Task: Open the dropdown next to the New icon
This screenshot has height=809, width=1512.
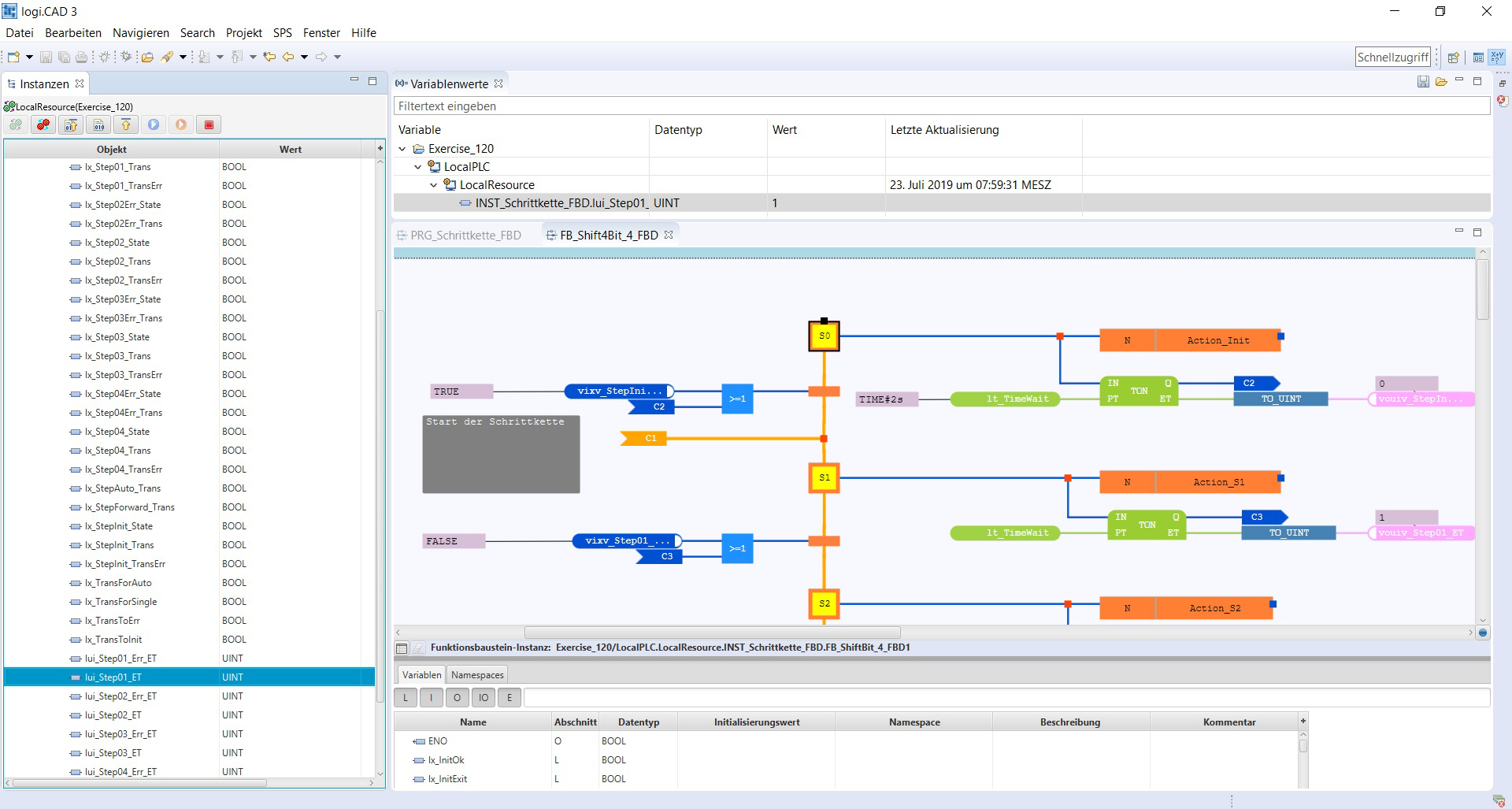Action: pyautogui.click(x=29, y=57)
